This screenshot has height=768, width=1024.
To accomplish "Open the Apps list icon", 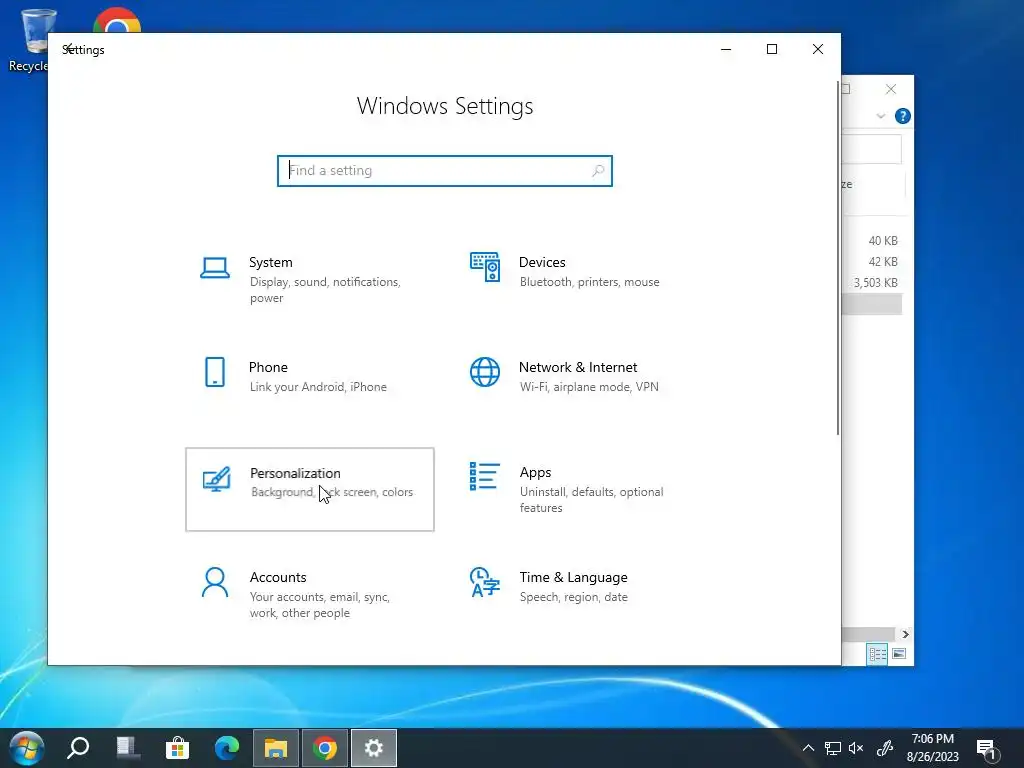I will point(485,476).
